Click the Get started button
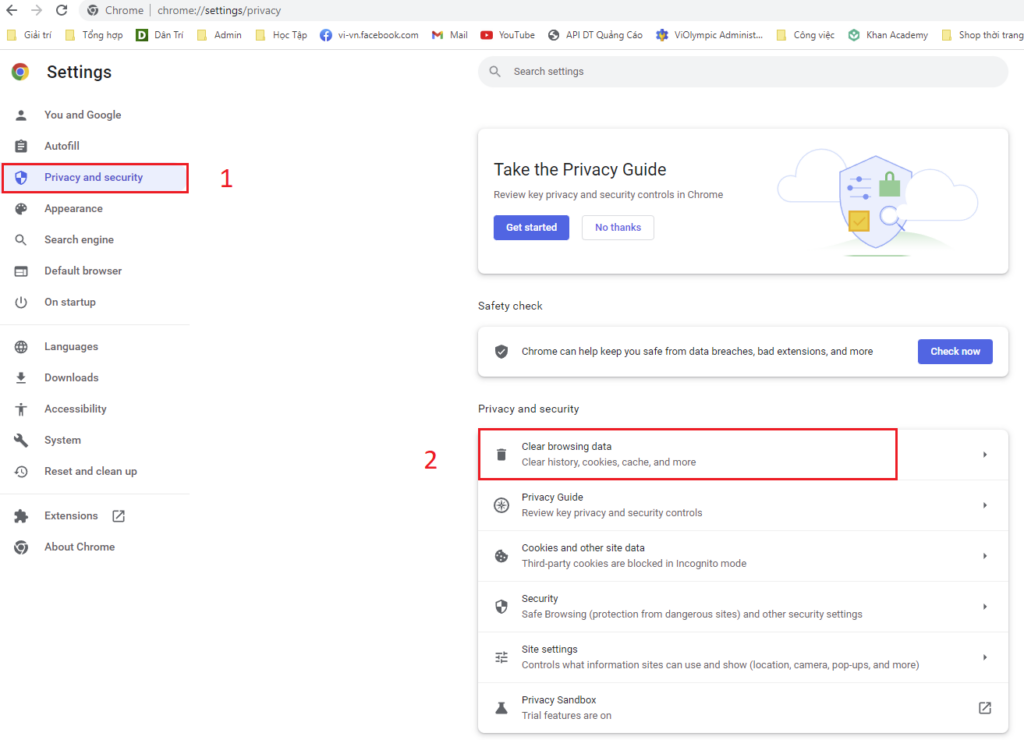 pyautogui.click(x=531, y=227)
